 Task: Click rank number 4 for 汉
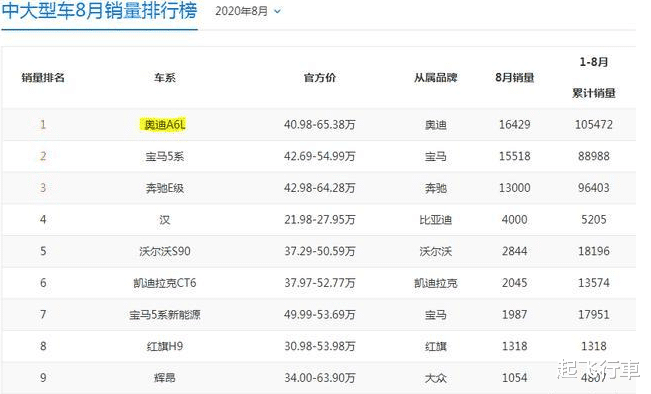click(43, 219)
